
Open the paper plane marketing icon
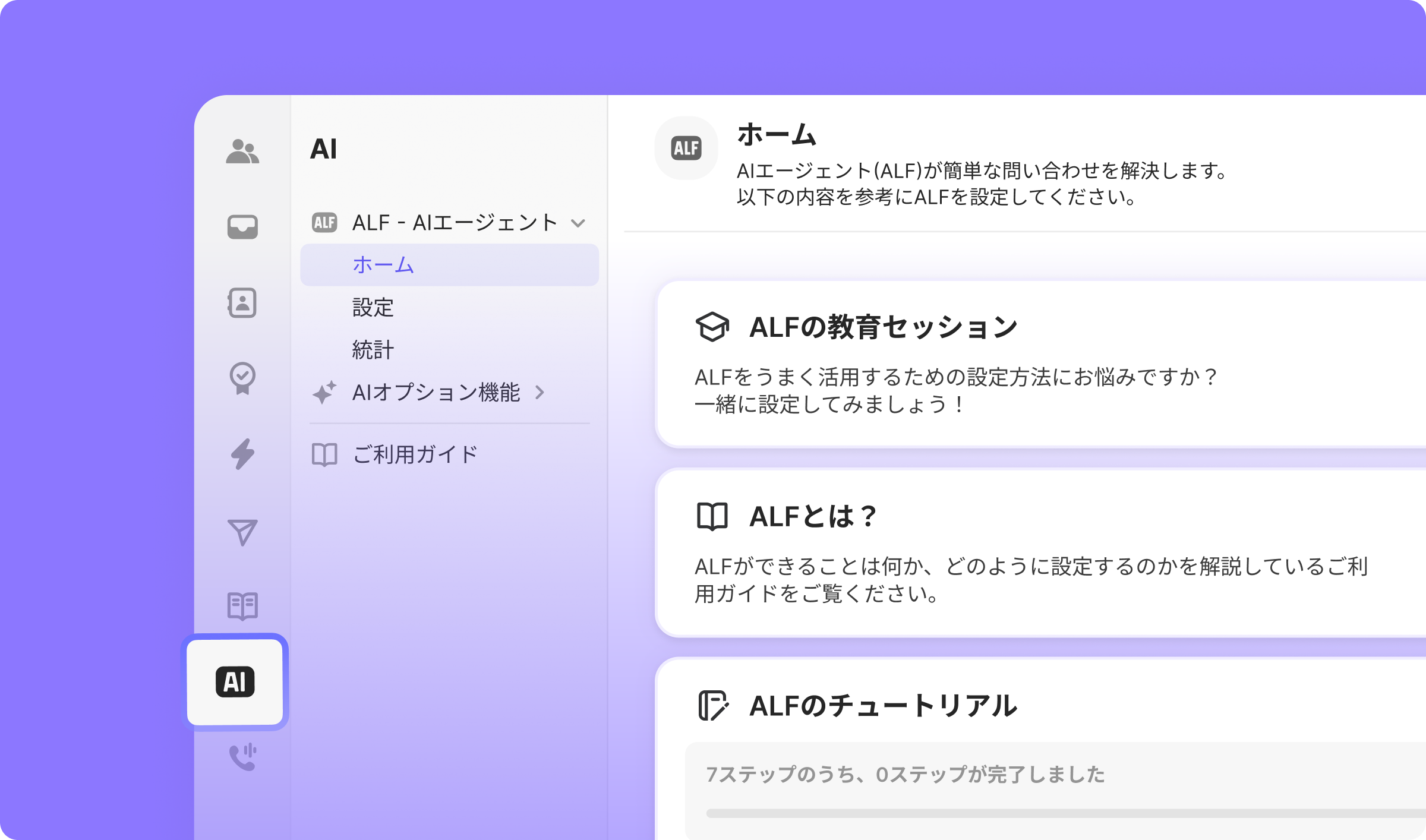coord(242,532)
